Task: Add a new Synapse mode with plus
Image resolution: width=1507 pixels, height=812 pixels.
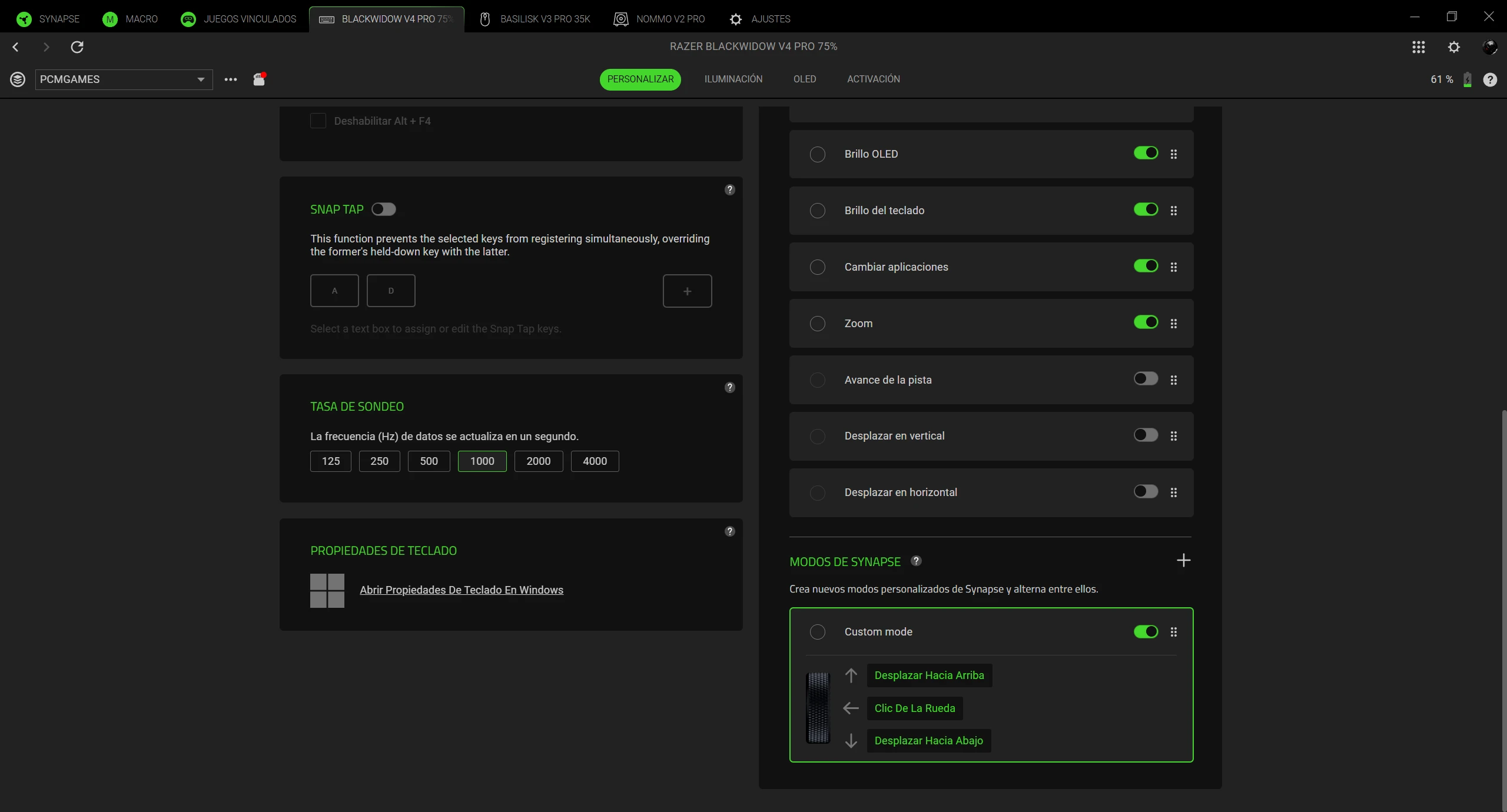Action: [1183, 560]
